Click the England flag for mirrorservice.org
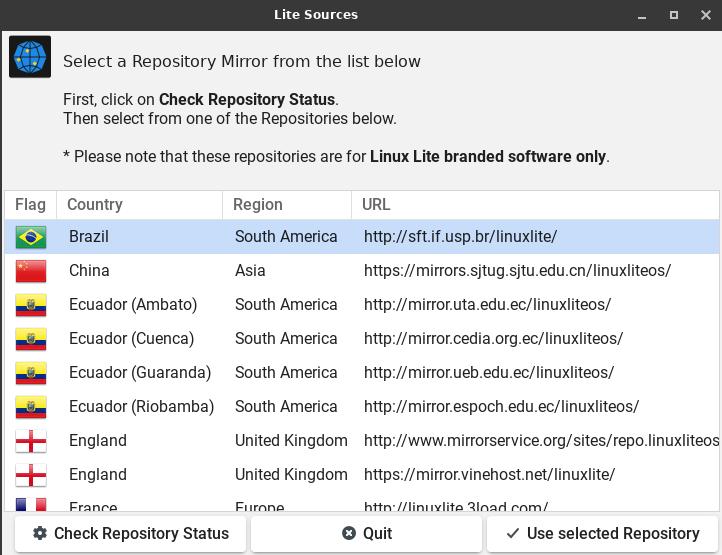This screenshot has height=555, width=722. click(x=31, y=441)
